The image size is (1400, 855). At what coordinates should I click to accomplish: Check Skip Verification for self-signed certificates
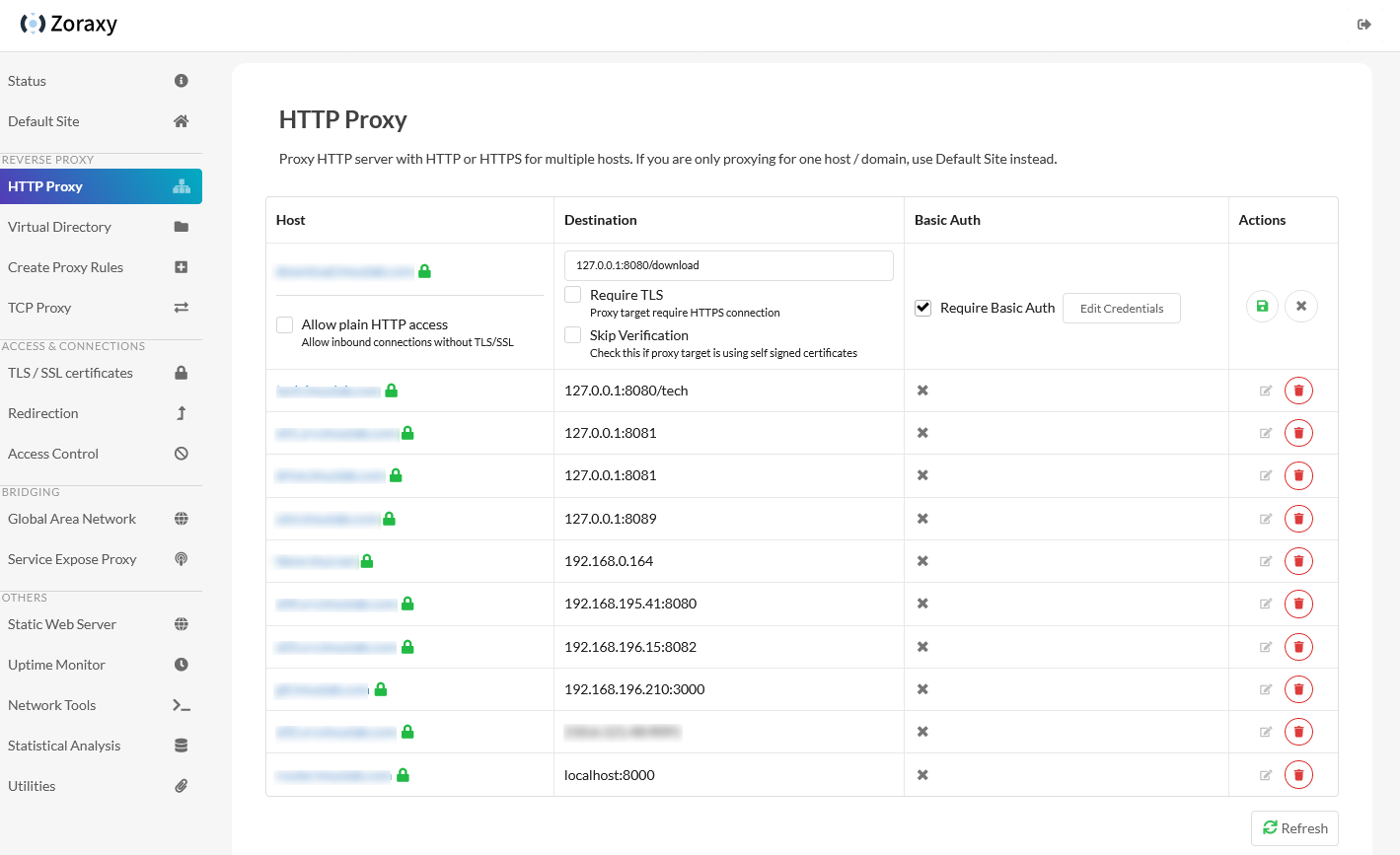click(x=572, y=334)
